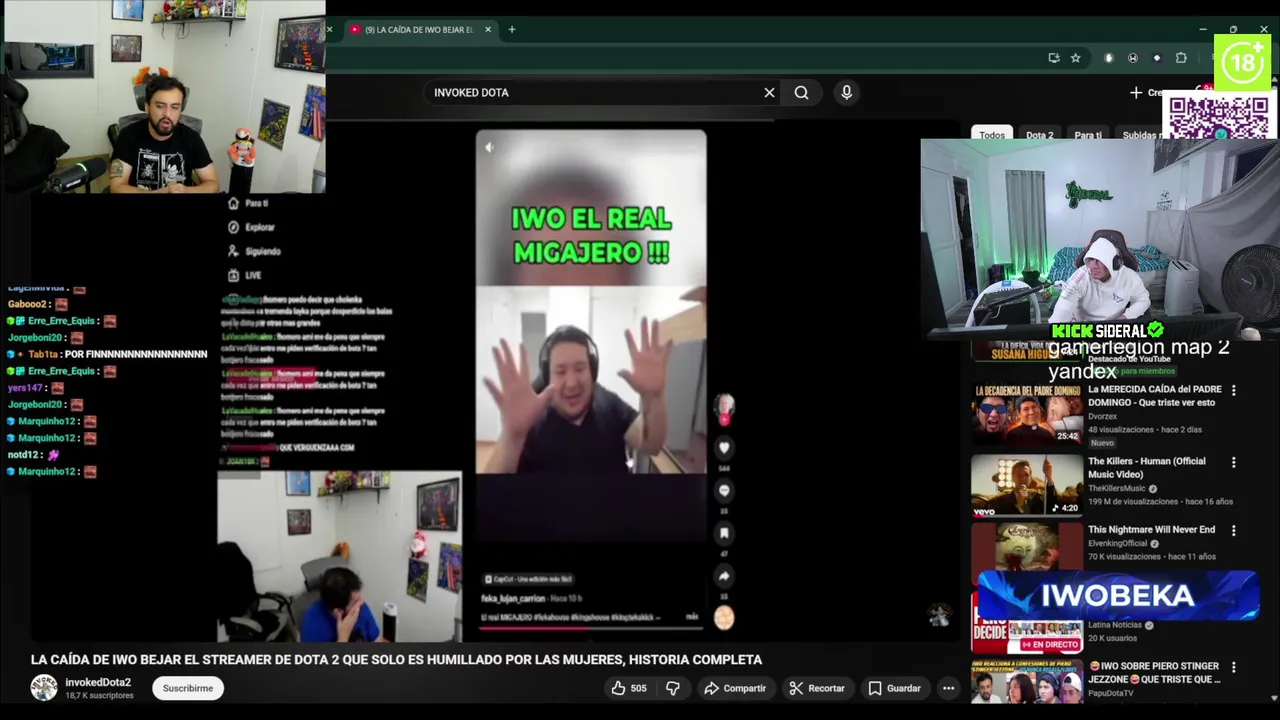Click the Nuevo badge under Dvorzex video

(1102, 443)
